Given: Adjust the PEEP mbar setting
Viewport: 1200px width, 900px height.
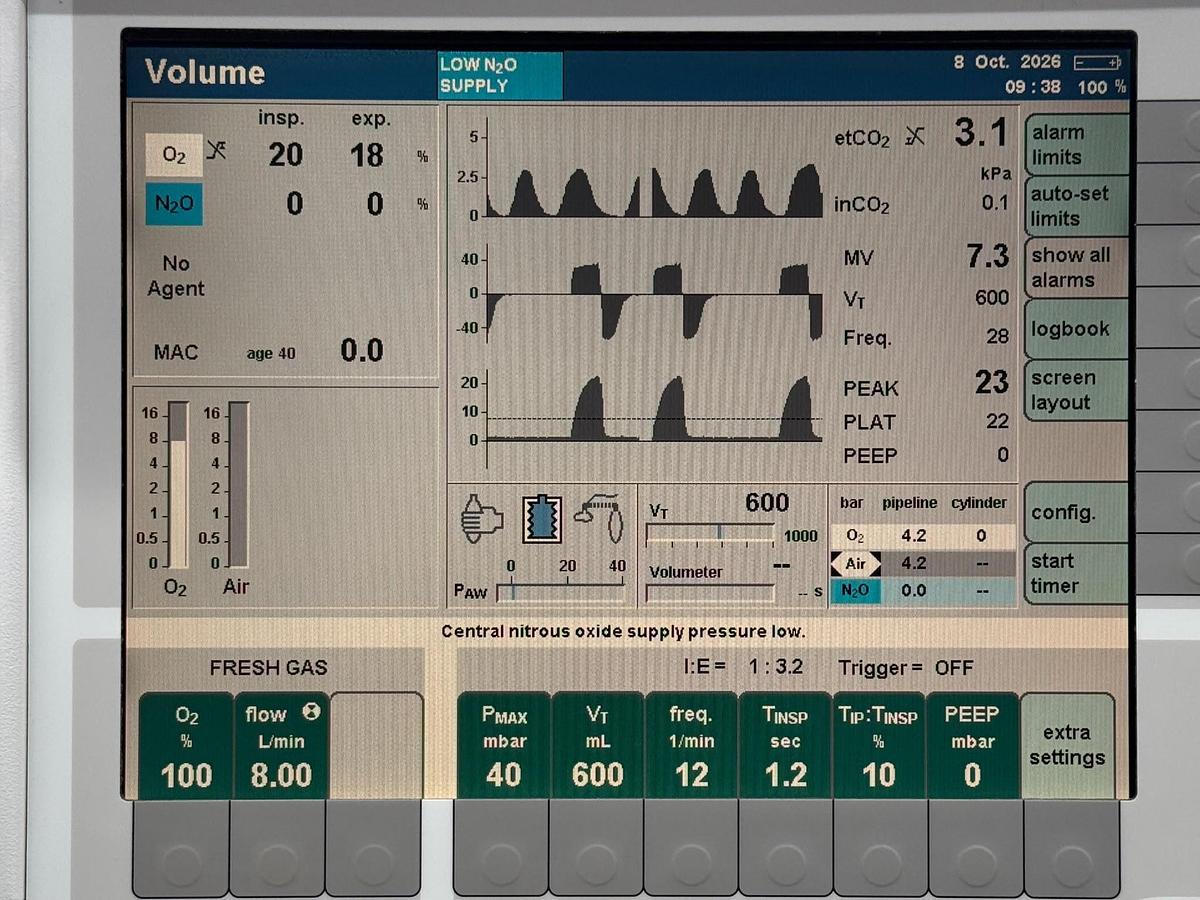Looking at the screenshot, I should 973,746.
